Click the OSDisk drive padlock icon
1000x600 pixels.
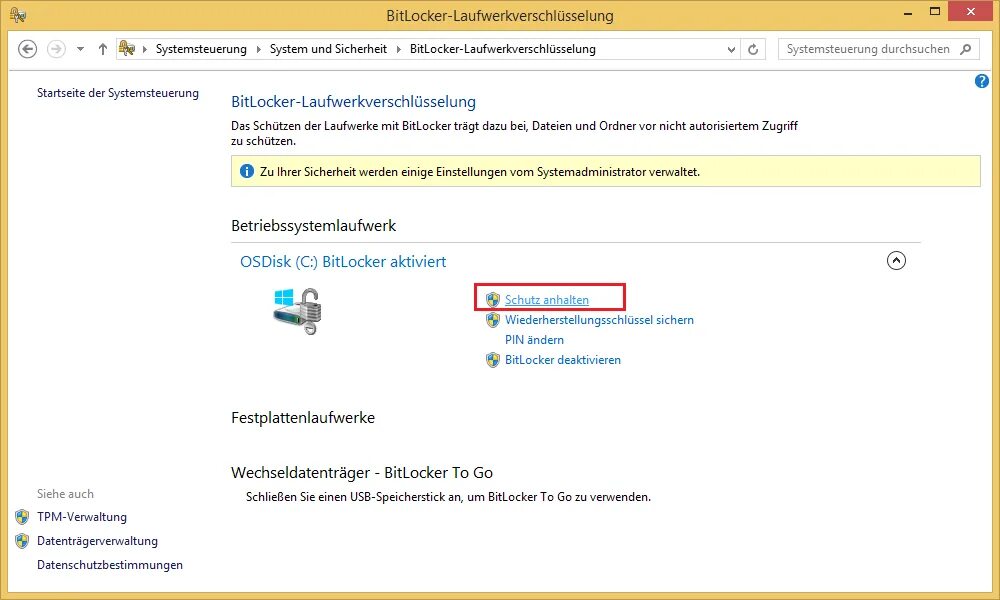click(x=298, y=311)
